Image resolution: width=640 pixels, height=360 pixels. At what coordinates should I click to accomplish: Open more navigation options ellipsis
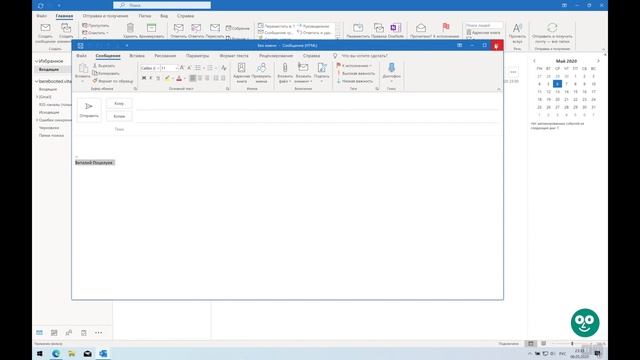tap(98, 333)
